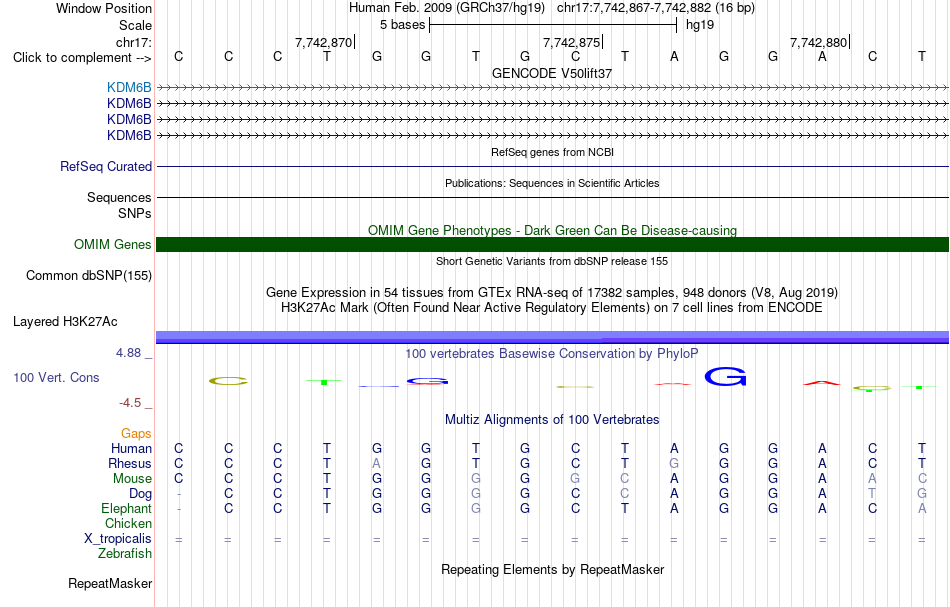Click 'H3K27Ac Mark' ENCODE track title

click(552, 307)
